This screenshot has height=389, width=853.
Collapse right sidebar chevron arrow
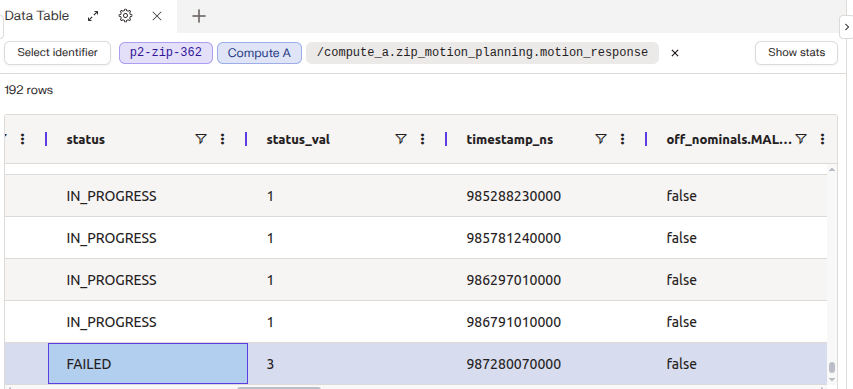pyautogui.click(x=847, y=27)
